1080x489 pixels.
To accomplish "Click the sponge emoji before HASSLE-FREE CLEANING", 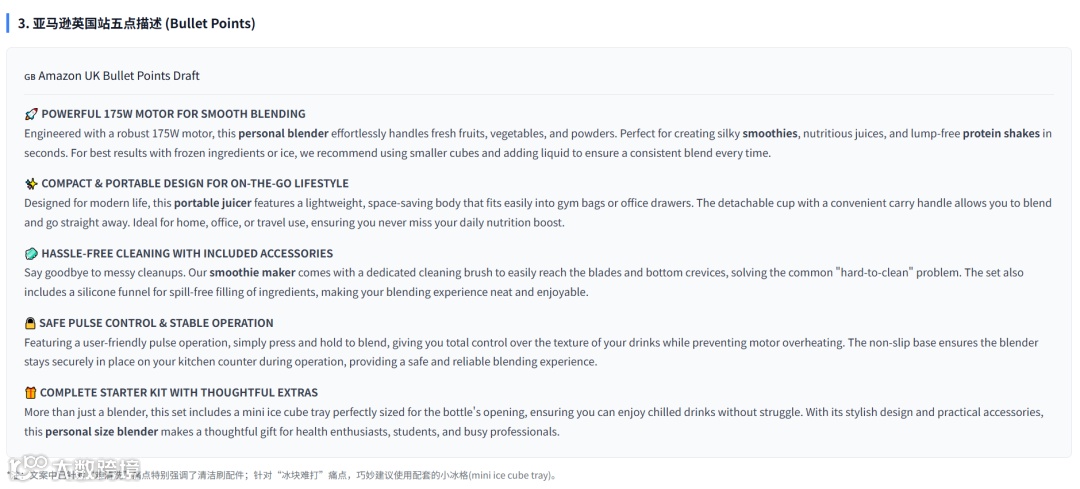I will tap(31, 254).
